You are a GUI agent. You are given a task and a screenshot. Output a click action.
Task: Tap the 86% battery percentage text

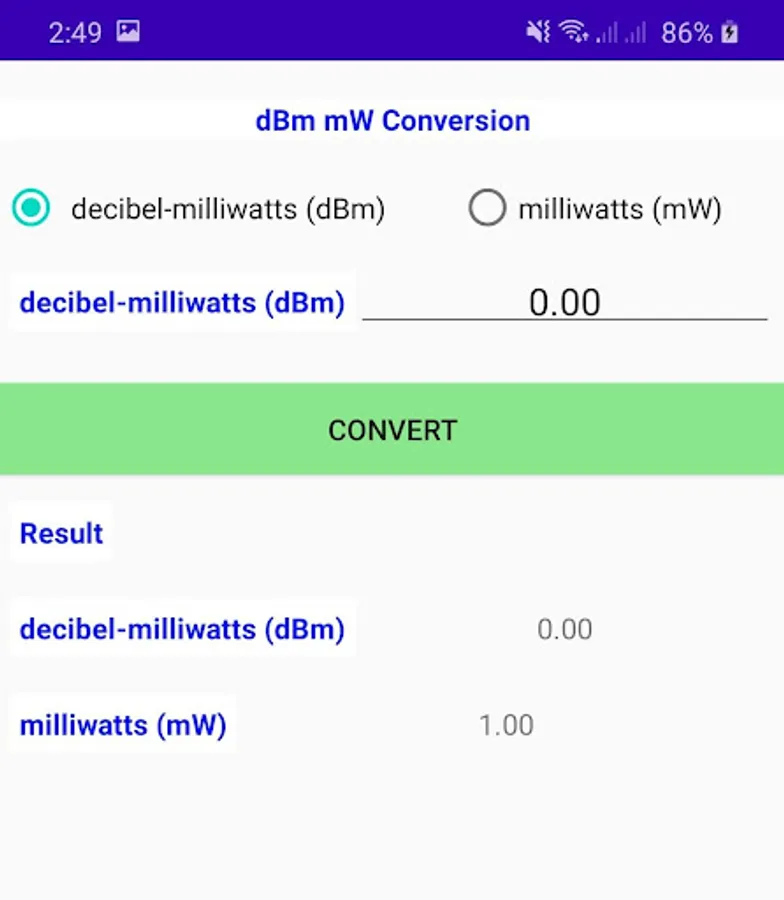[686, 33]
